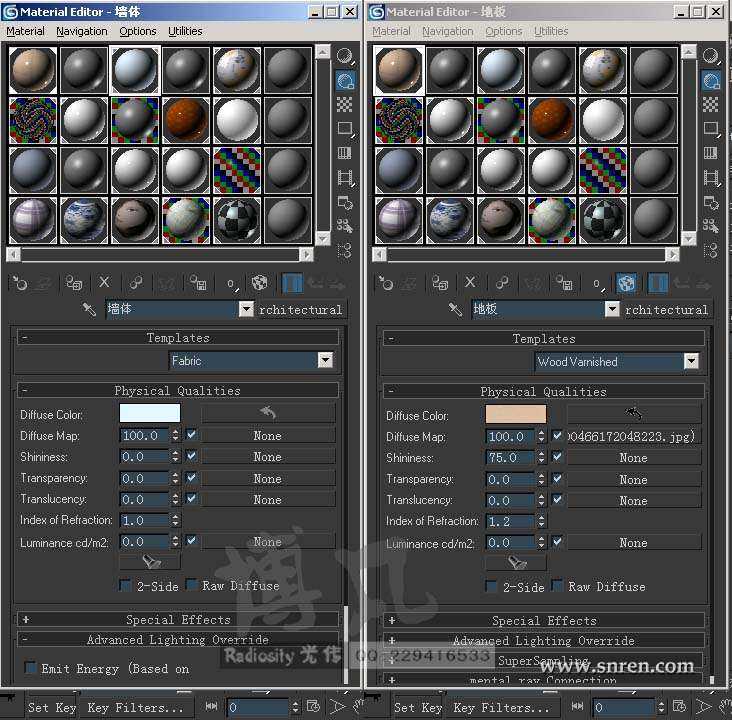The image size is (732, 720).
Task: Open Wood Varnished template dropdown
Action: coord(691,361)
